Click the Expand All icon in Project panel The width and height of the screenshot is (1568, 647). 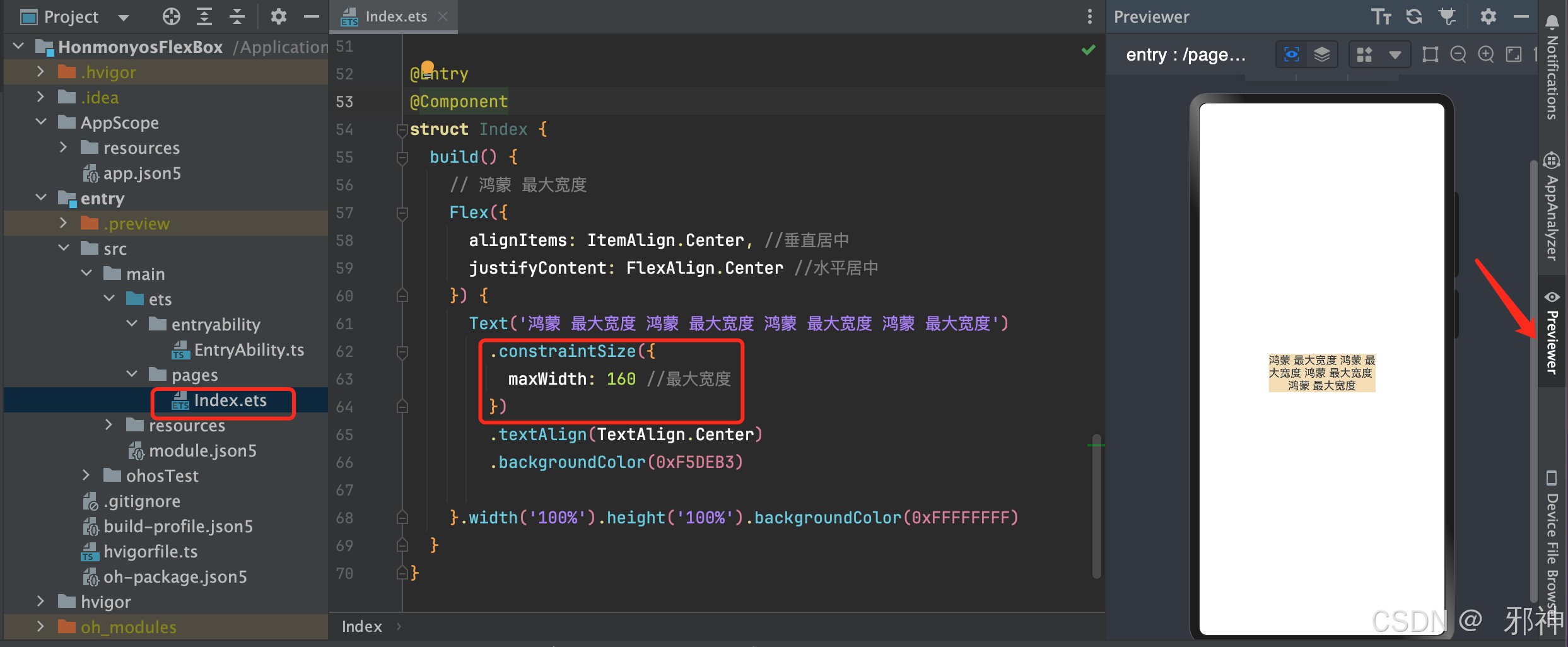(x=204, y=17)
